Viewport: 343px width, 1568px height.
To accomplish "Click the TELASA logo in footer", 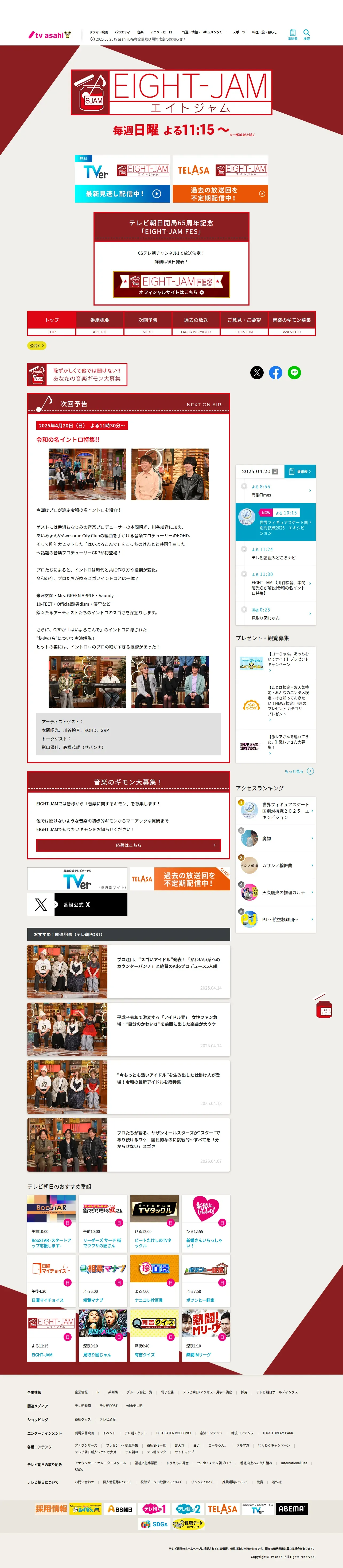I will point(223,1509).
